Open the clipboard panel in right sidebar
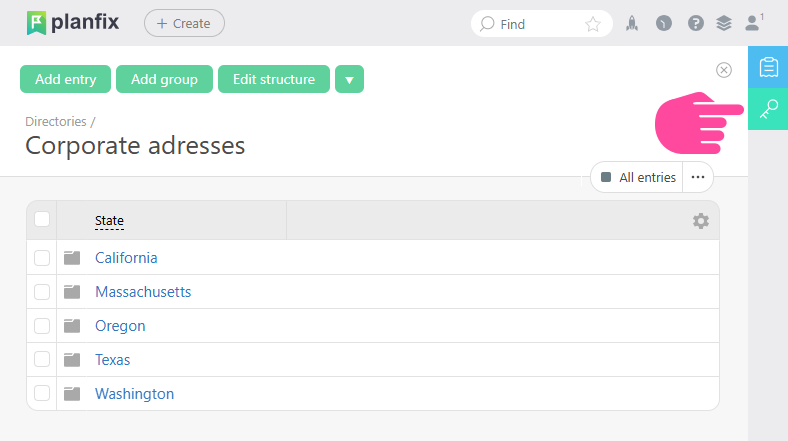788x441 pixels. click(x=768, y=67)
